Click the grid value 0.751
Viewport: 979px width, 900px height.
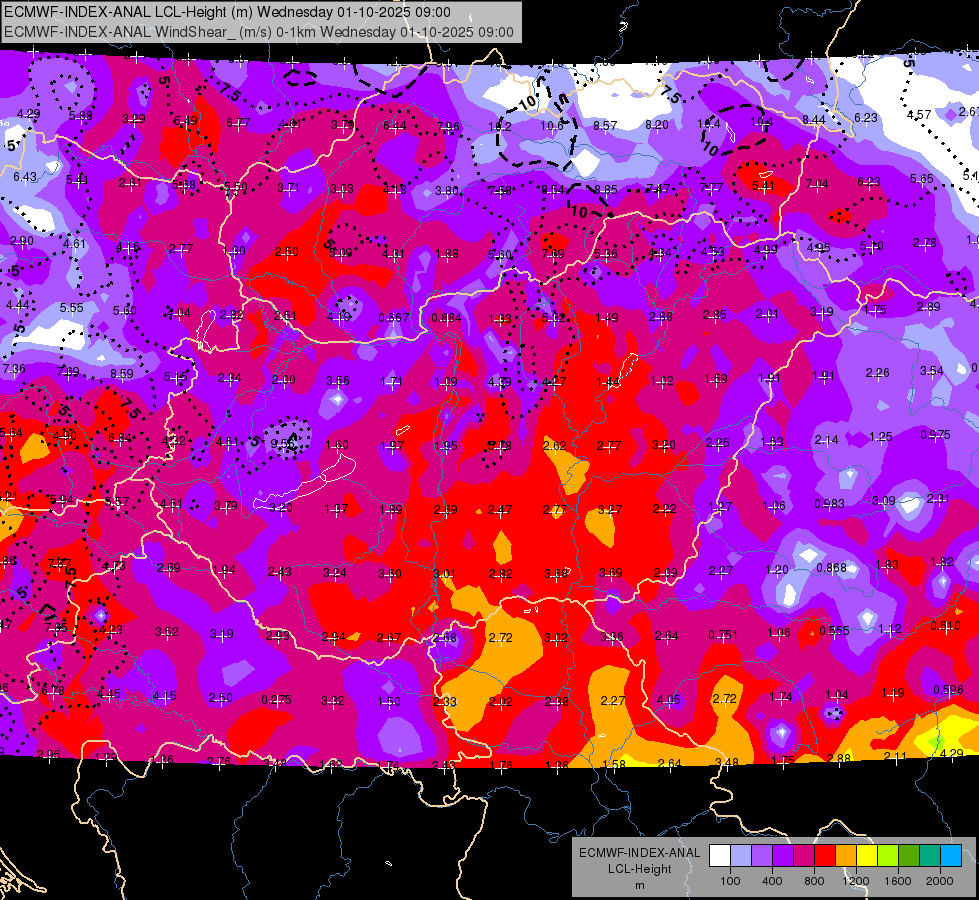723,635
